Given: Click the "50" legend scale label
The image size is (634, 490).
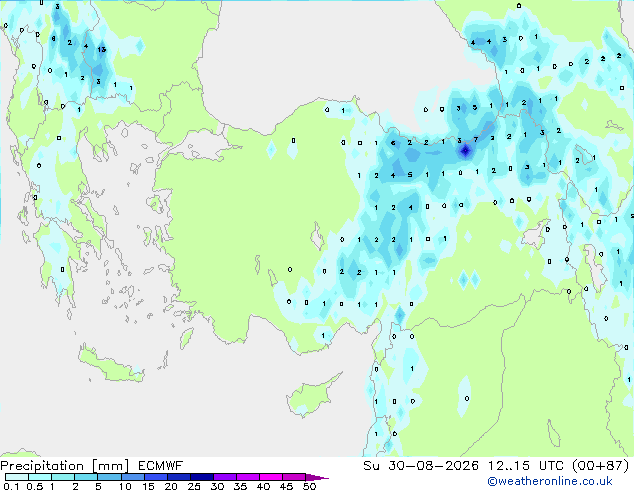Looking at the screenshot, I should click(309, 486).
